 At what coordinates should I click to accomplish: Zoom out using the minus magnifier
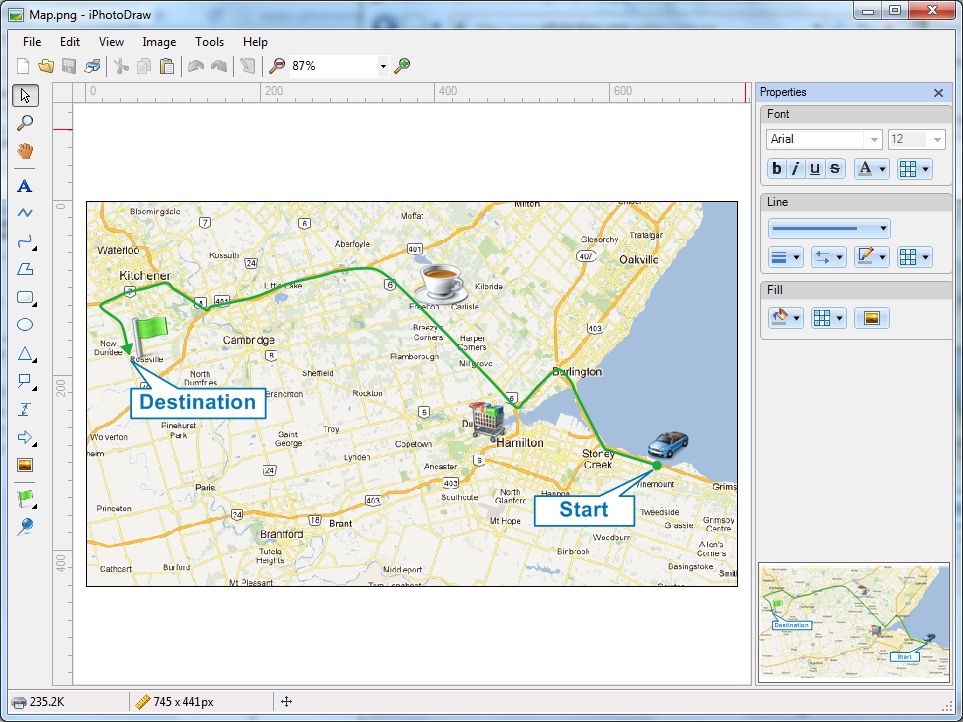tap(277, 66)
